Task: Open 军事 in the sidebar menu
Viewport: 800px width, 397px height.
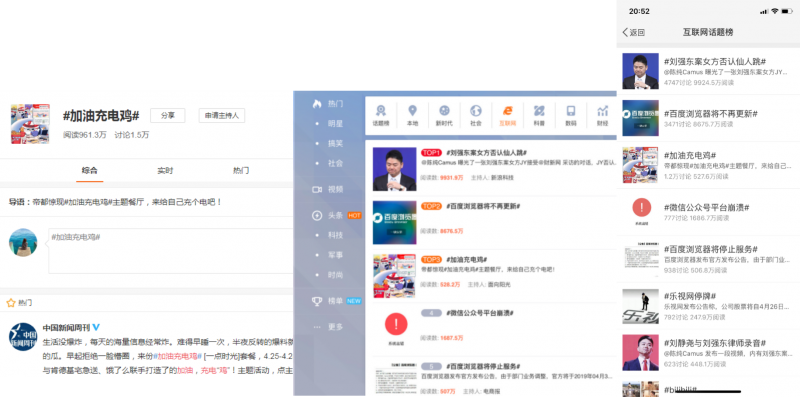Action: click(335, 255)
